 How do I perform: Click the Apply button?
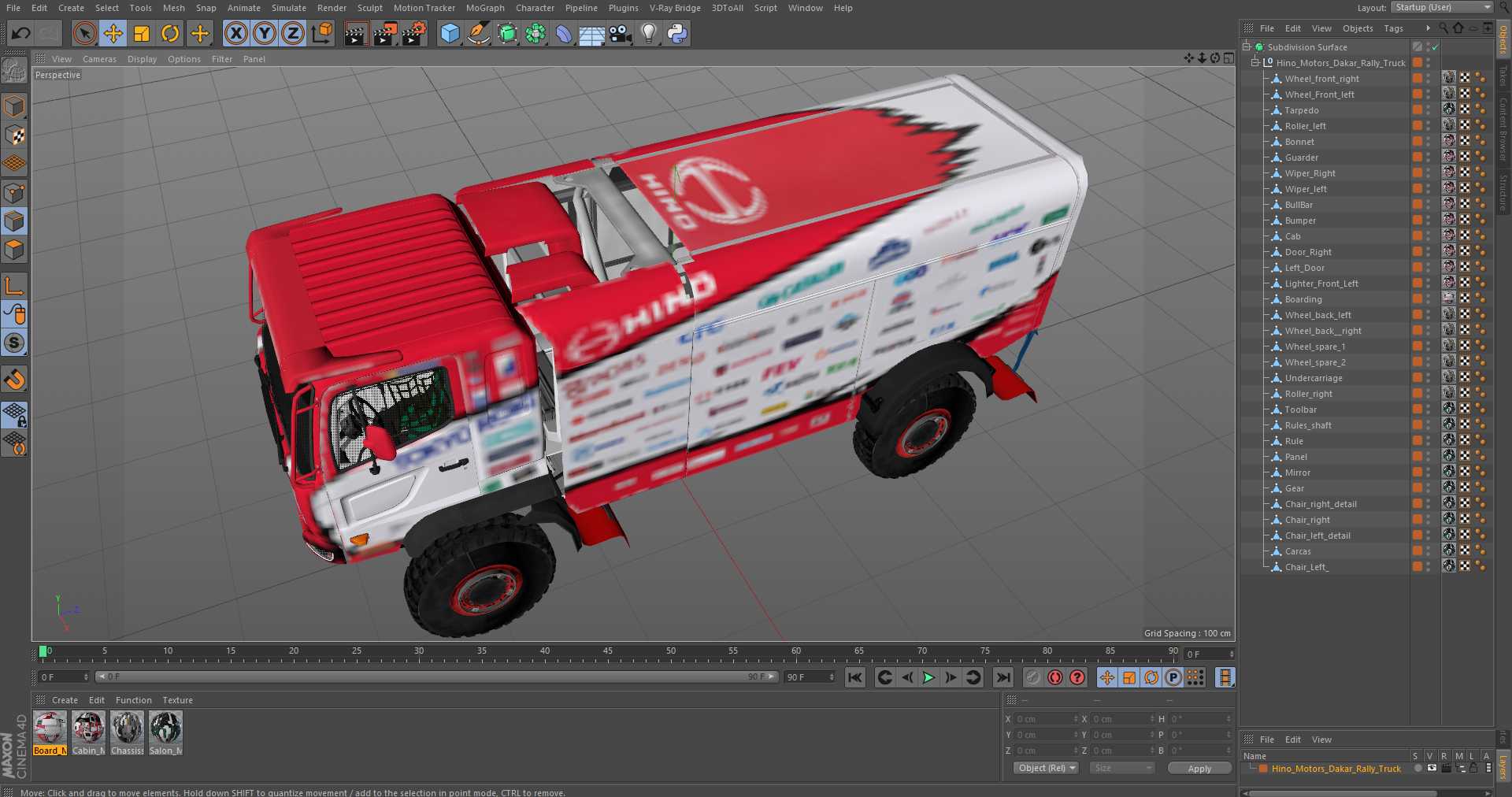point(1199,769)
